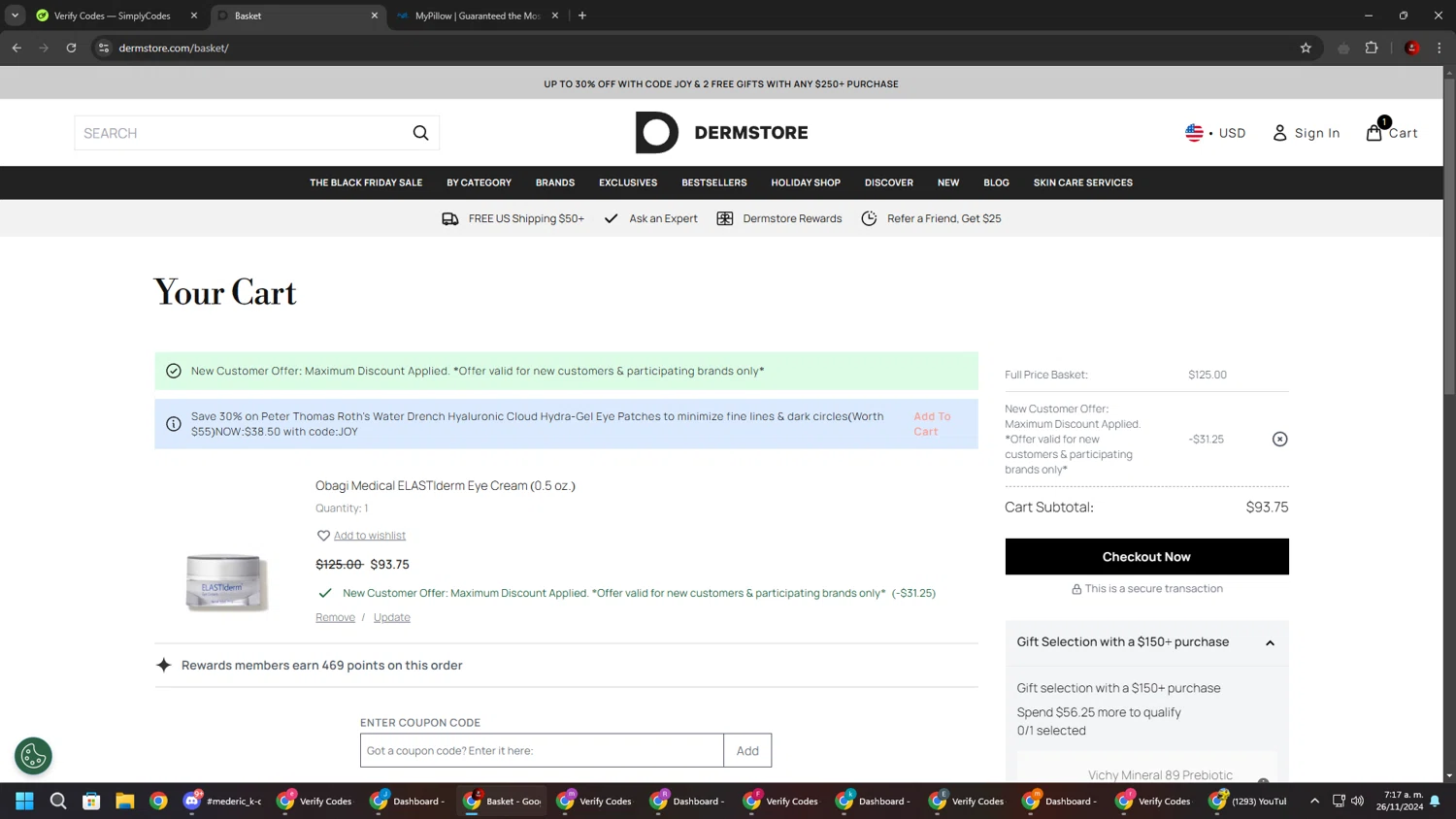Open the notifications bell in taskbar

coord(1435,801)
